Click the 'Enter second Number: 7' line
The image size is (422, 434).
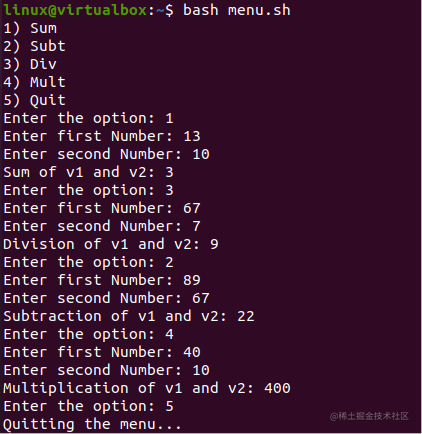coord(102,226)
